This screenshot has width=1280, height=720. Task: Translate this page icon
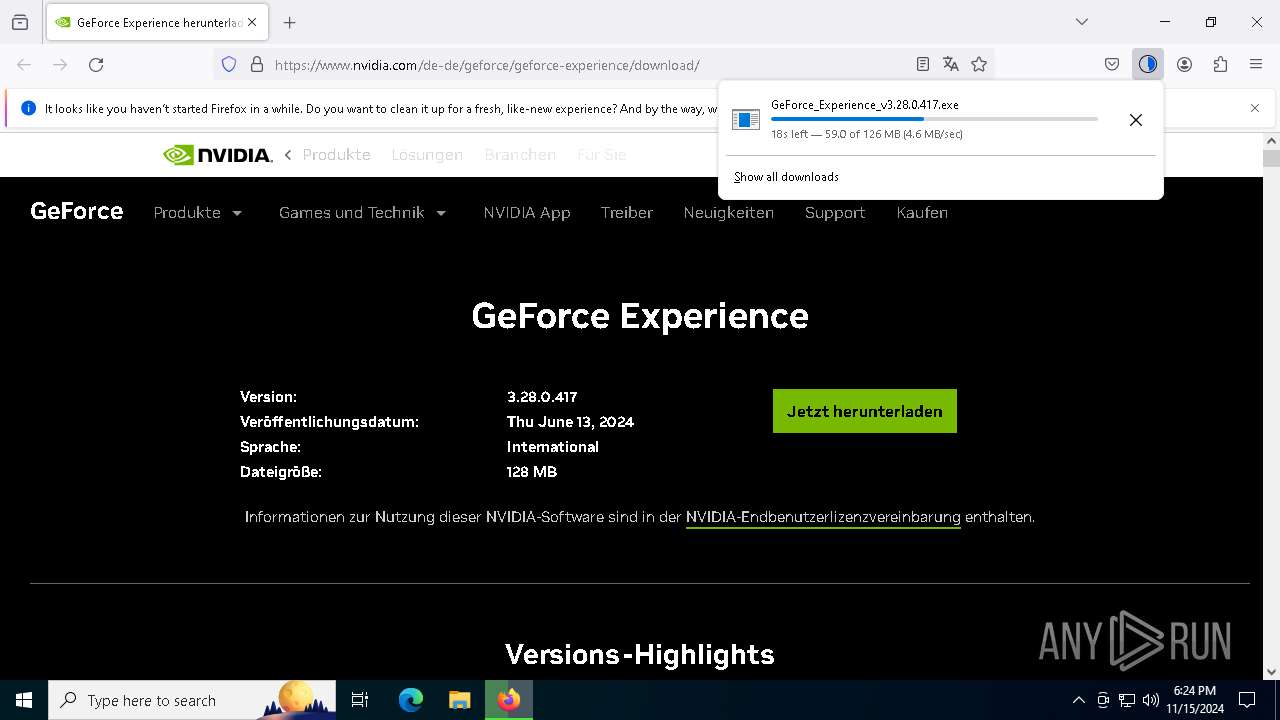tap(951, 64)
